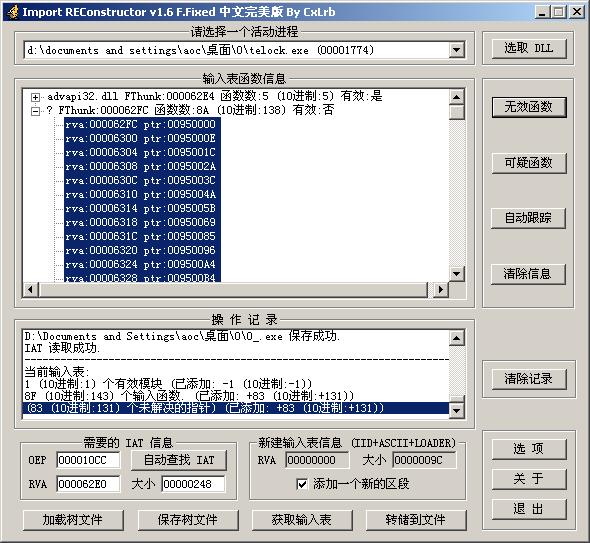Close the Import REConstructor window
The image size is (590, 543).
point(577,12)
